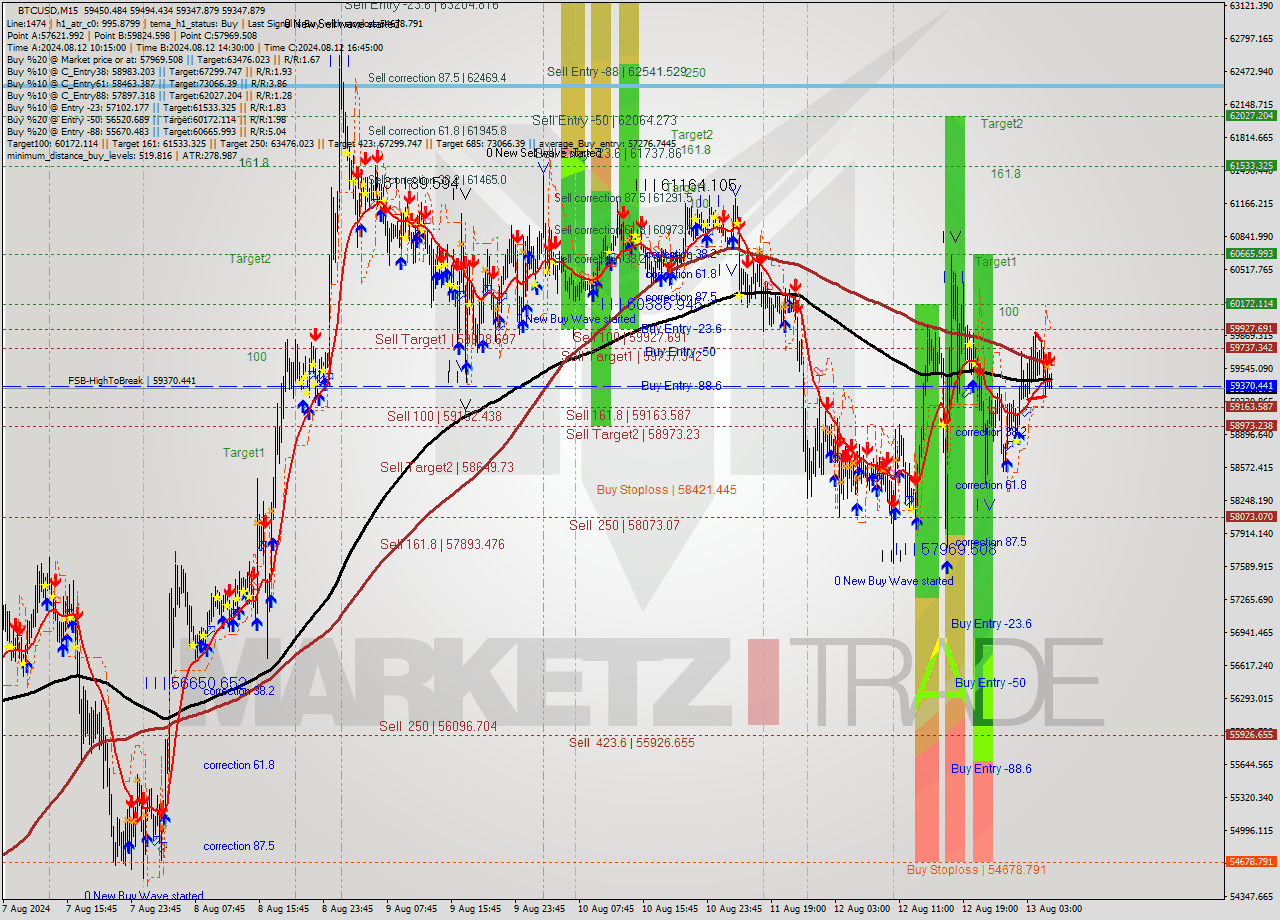Click the 54347.665 price axis value
Image resolution: width=1280 pixels, height=920 pixels.
pos(1251,897)
